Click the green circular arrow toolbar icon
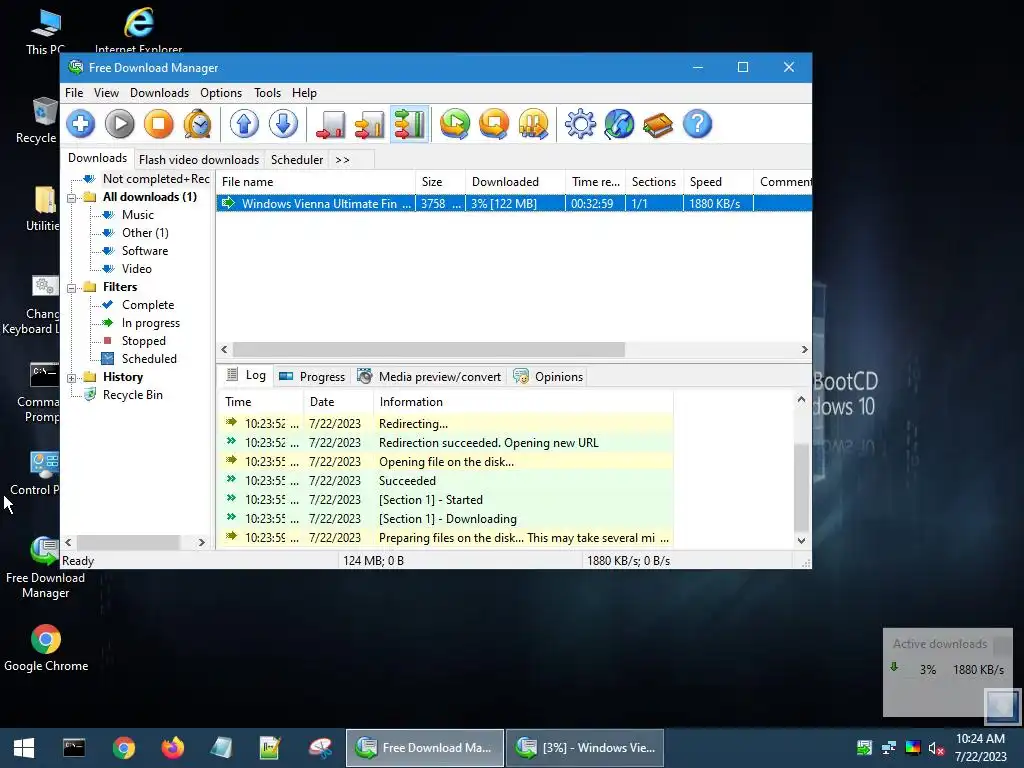 tap(455, 124)
